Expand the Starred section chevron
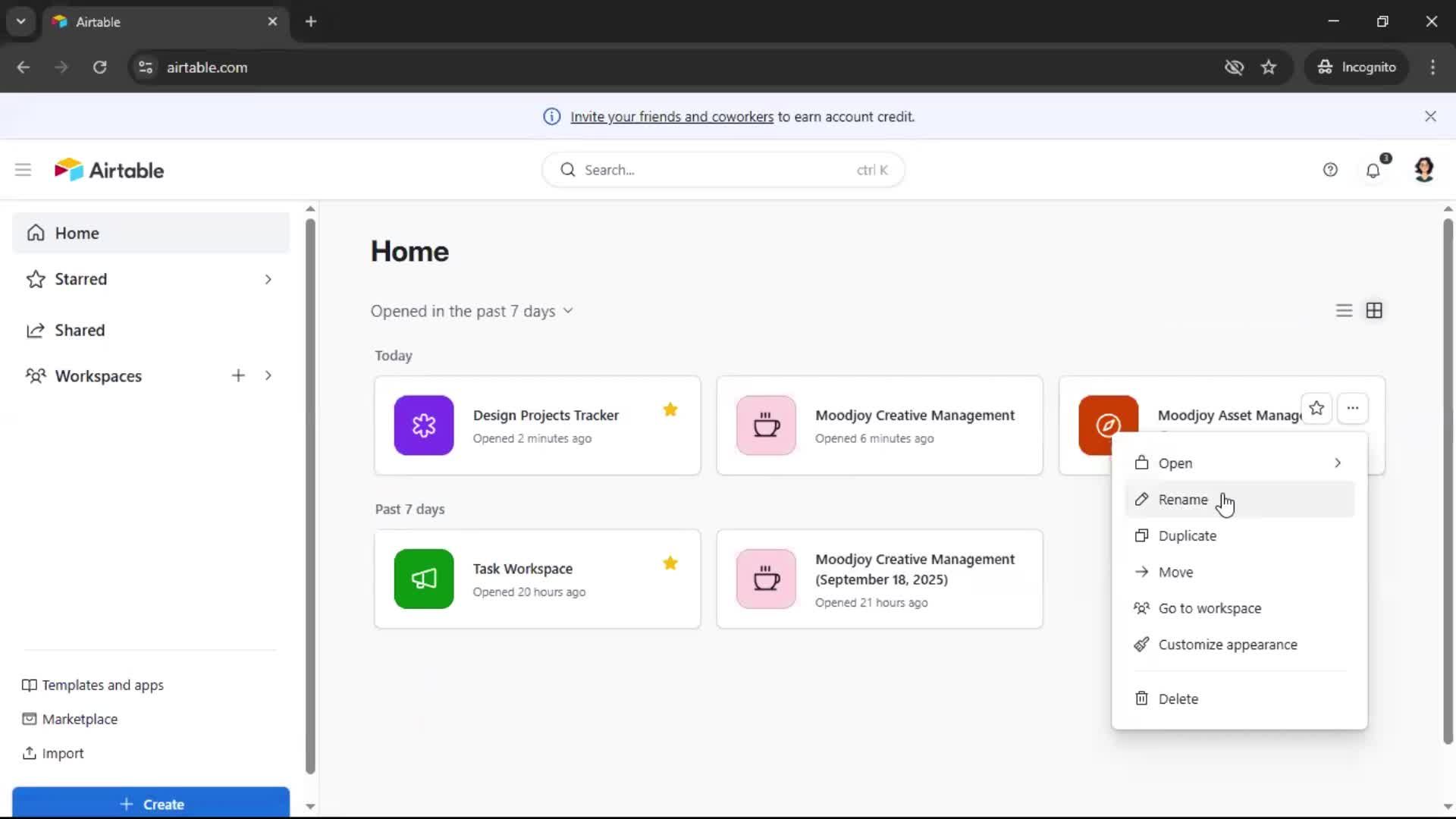 pos(268,279)
